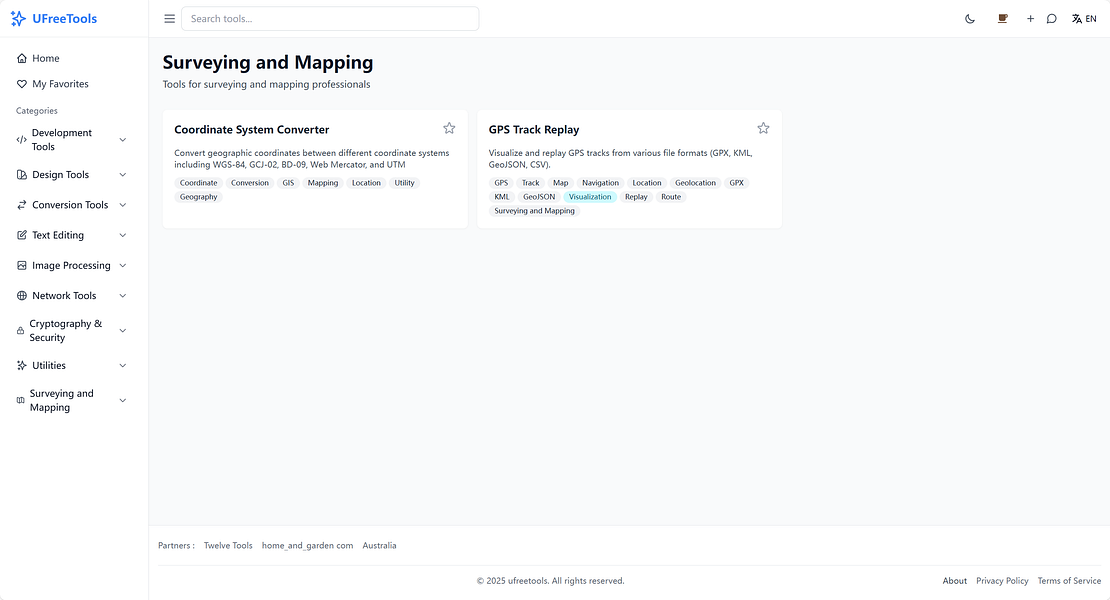
Task: Click the Development Tools code icon
Action: pyautogui.click(x=21, y=139)
